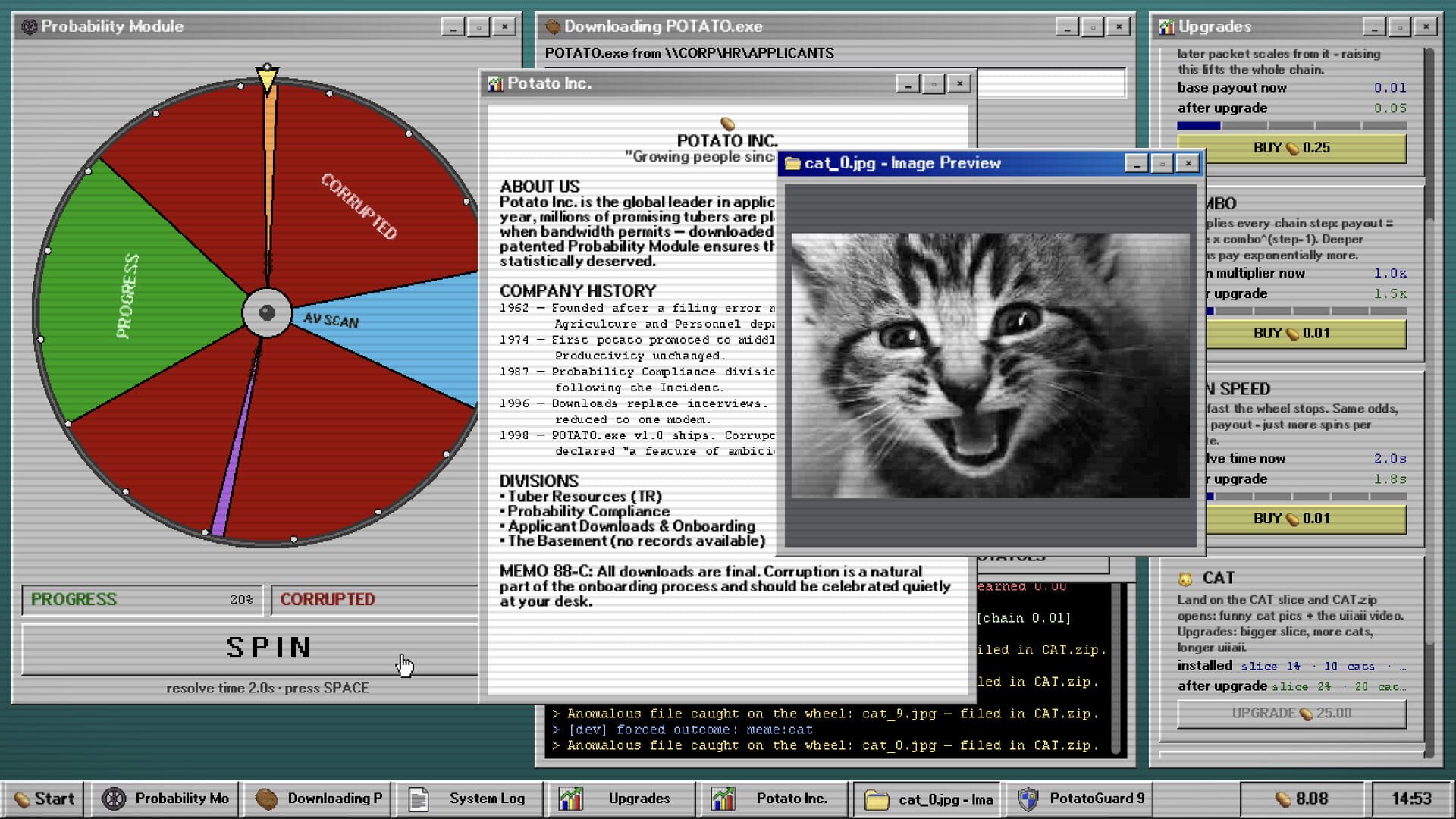Screen dimensions: 1456x819
Task: Click the cat face icon beside CAT upgrade
Action: tap(1185, 579)
